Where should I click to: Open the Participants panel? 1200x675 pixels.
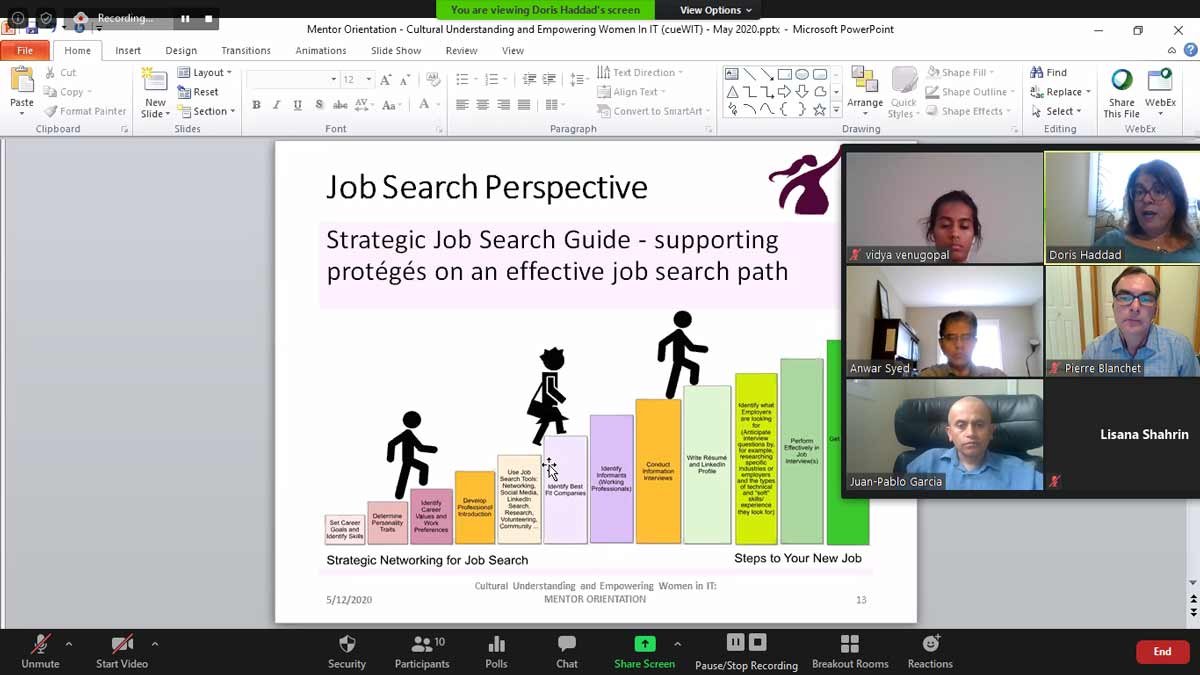[422, 645]
